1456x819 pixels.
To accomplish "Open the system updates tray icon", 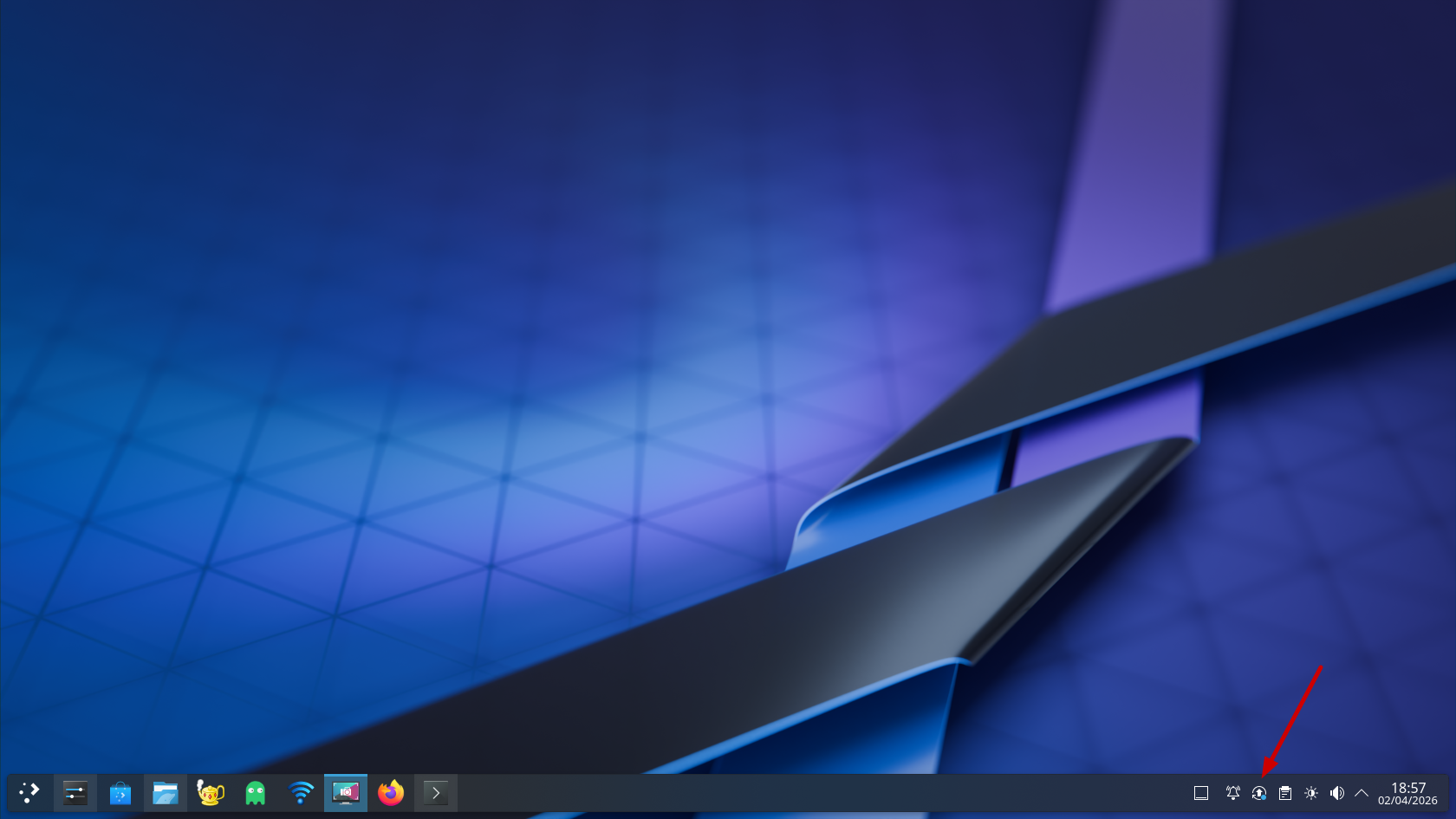I will pyautogui.click(x=1259, y=793).
